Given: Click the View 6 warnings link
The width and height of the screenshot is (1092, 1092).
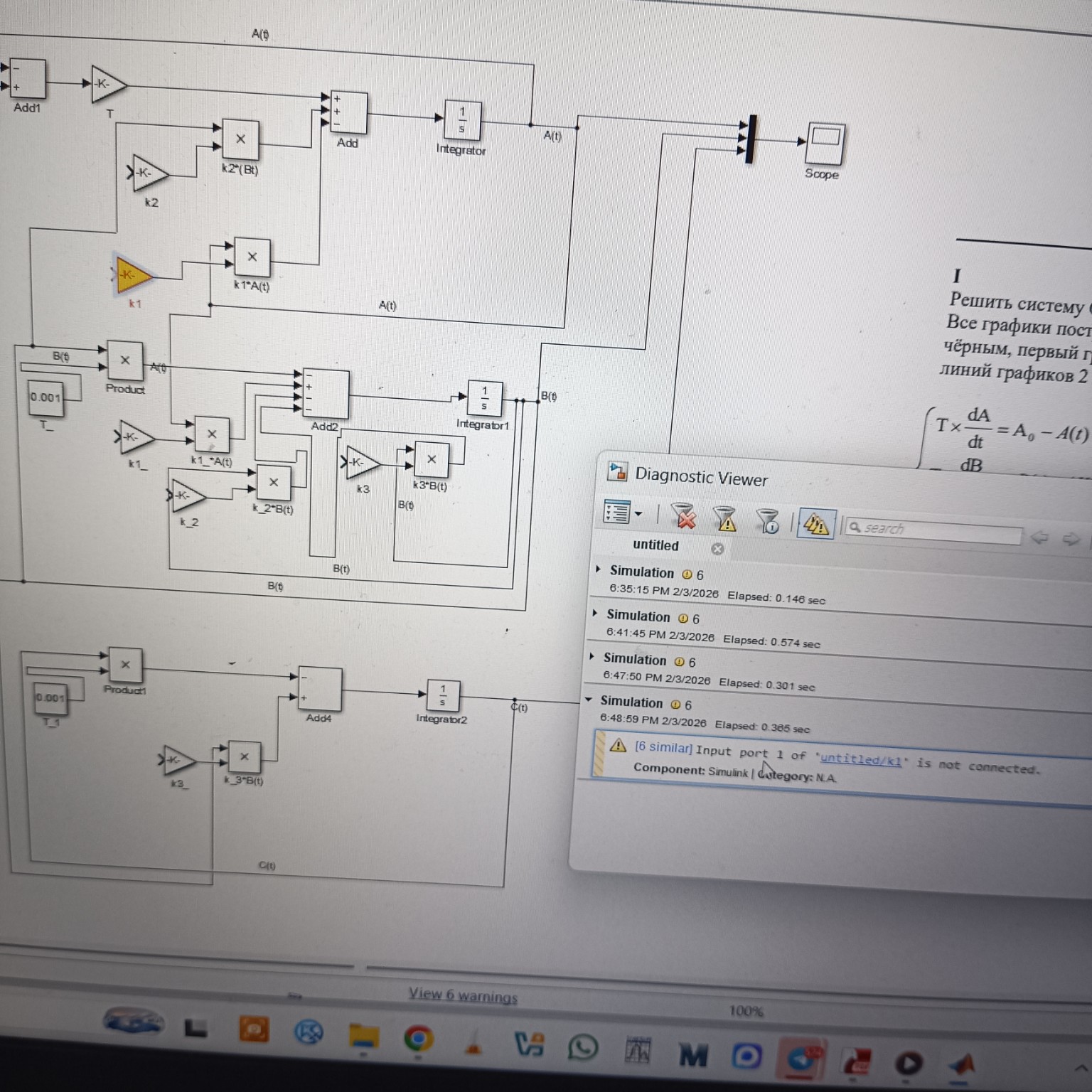Looking at the screenshot, I should (463, 995).
